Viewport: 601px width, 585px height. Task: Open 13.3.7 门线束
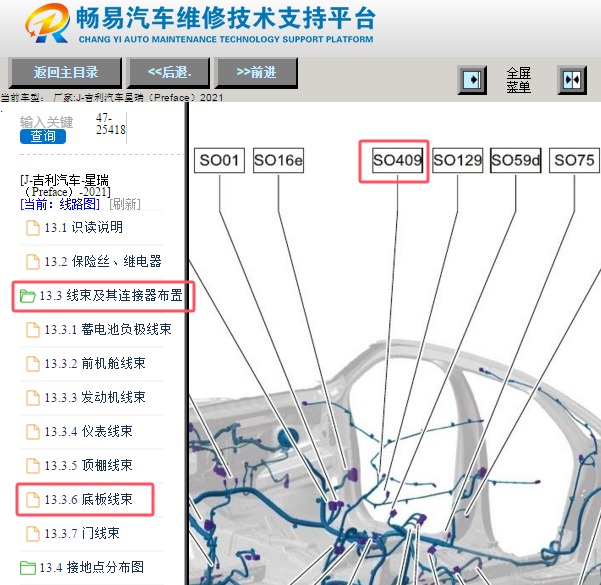click(x=82, y=533)
